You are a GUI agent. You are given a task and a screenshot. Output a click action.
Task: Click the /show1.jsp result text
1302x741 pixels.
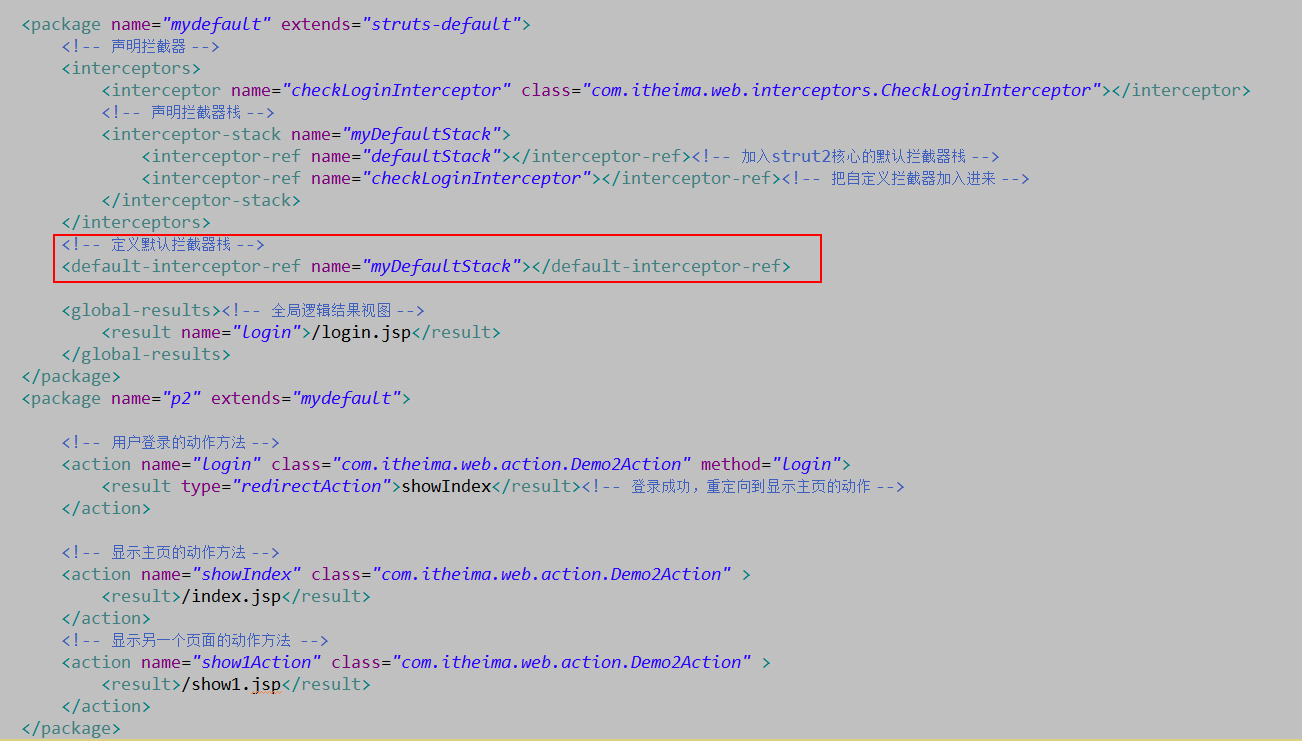click(231, 684)
